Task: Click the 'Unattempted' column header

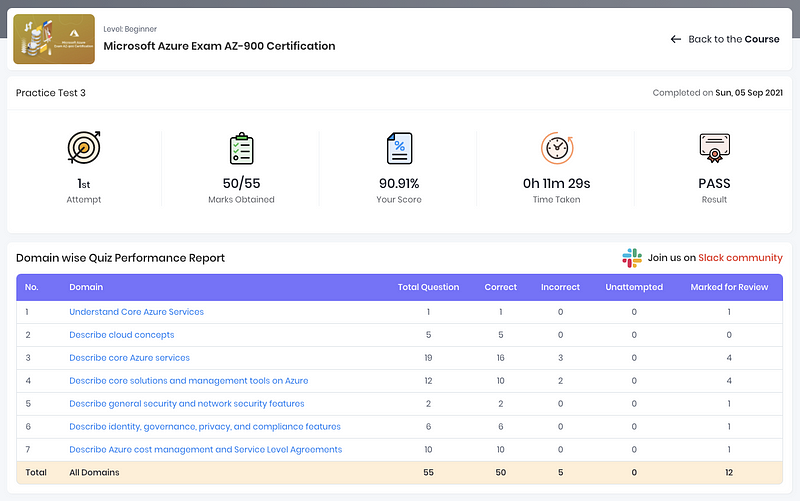Action: point(634,287)
